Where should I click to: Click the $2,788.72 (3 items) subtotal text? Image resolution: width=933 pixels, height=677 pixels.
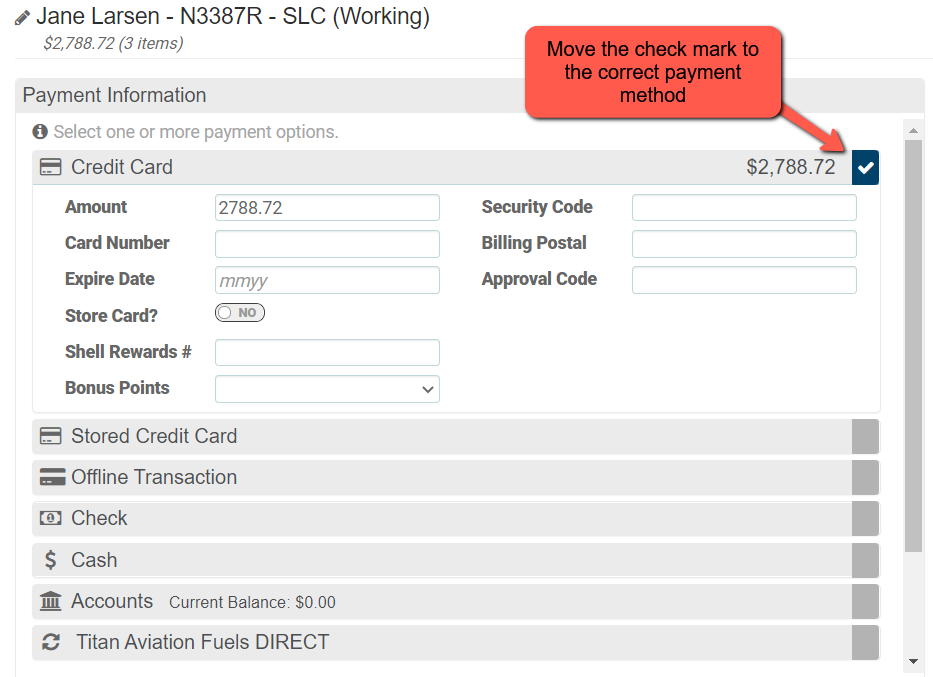pyautogui.click(x=113, y=43)
